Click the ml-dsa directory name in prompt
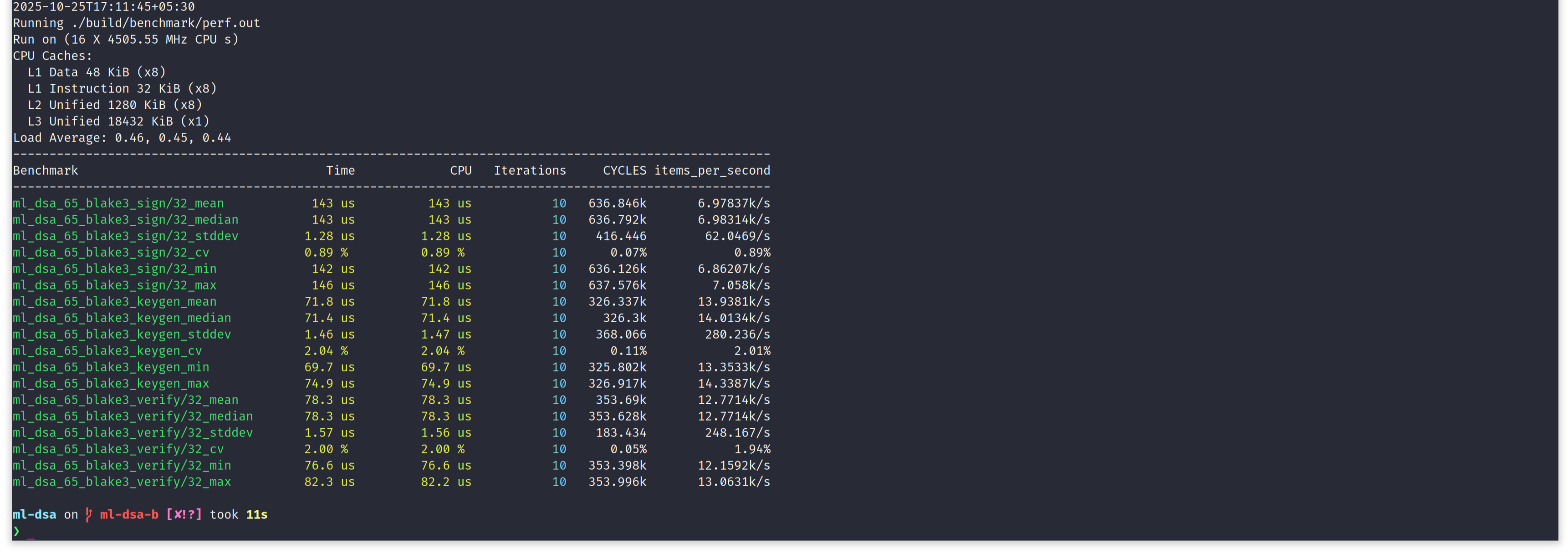The image size is (1568, 553). pyautogui.click(x=35, y=515)
